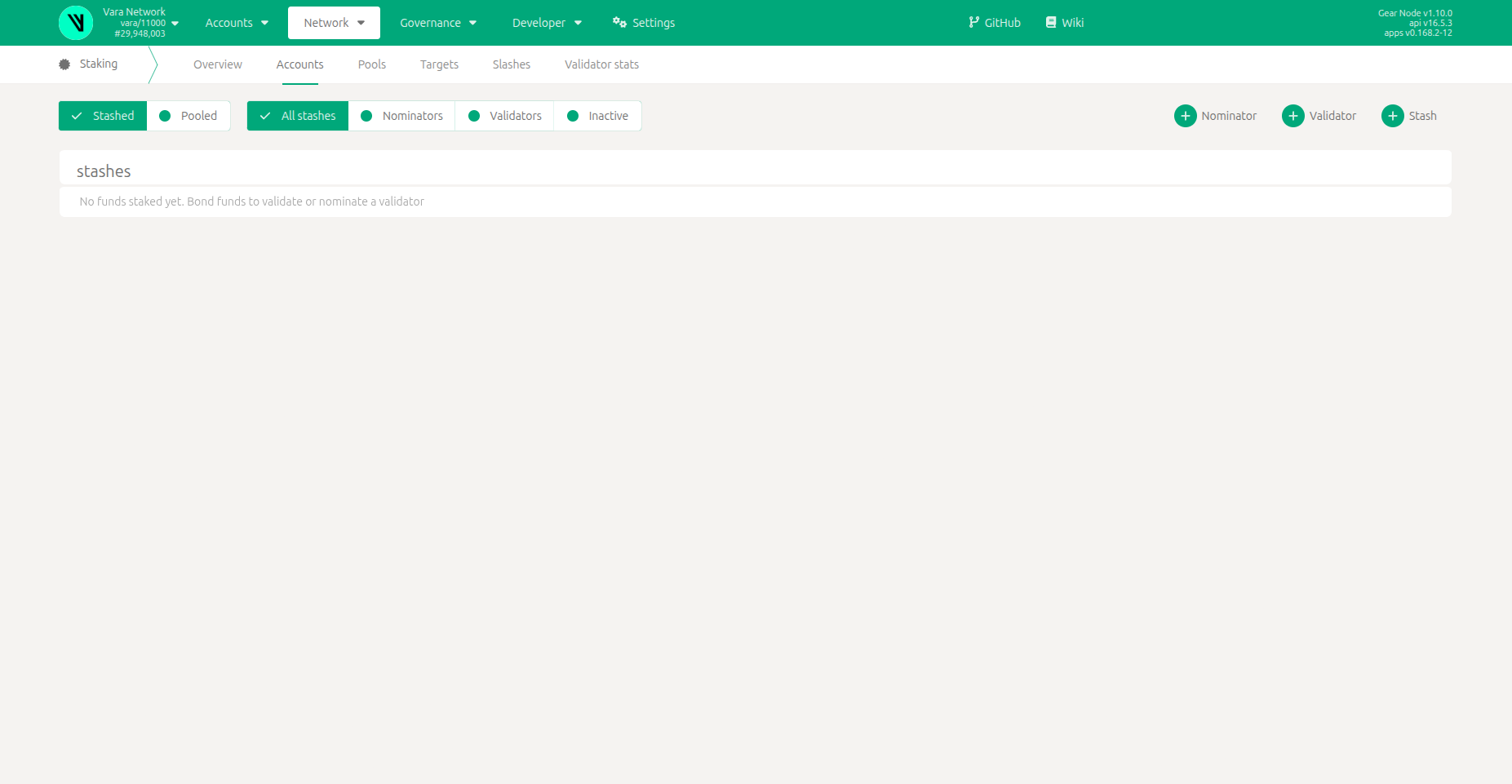This screenshot has height=784, width=1512.
Task: Click the plus icon beside Stash
Action: 1393,116
